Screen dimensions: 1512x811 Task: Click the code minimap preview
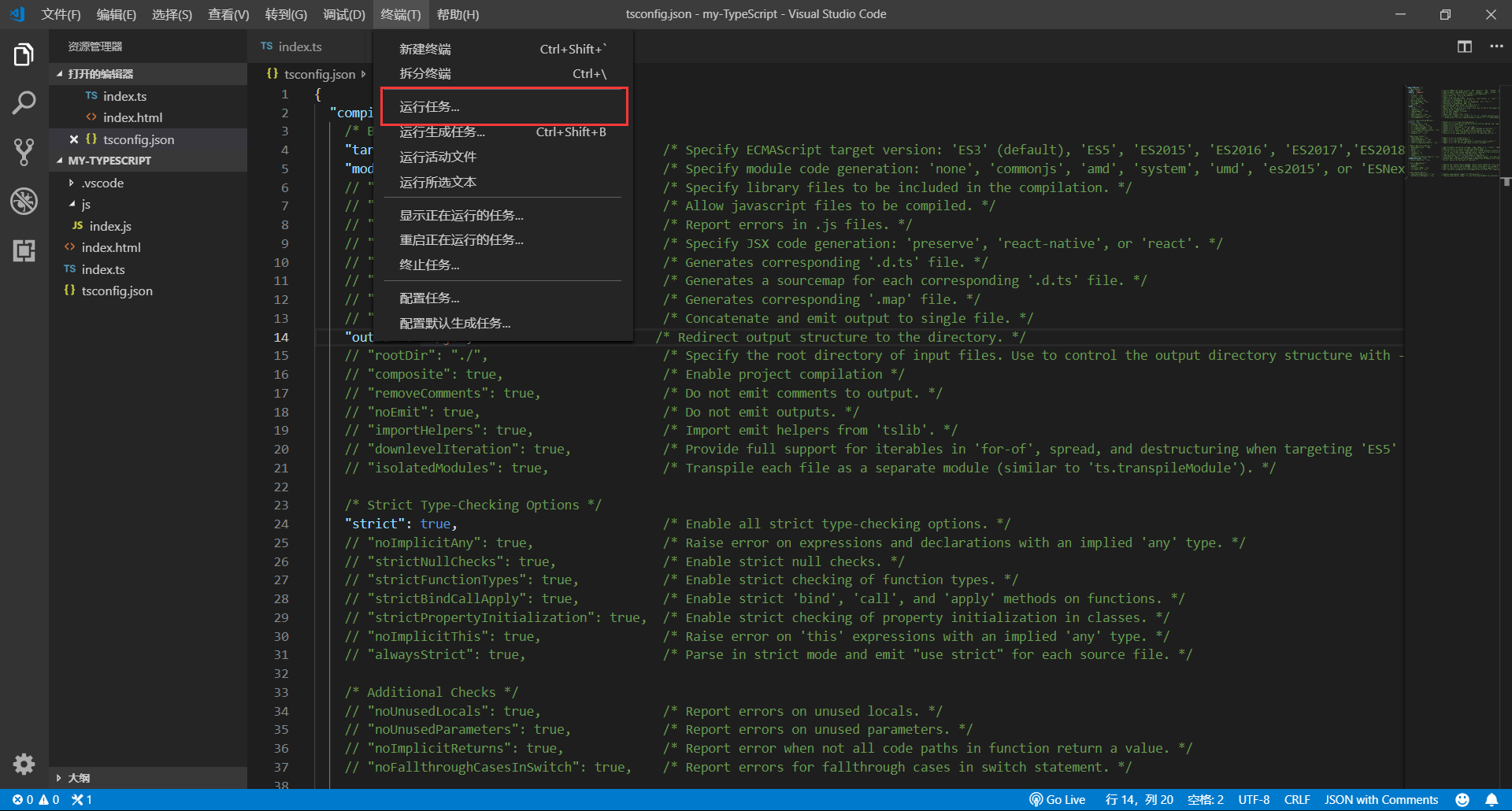pos(1452,131)
